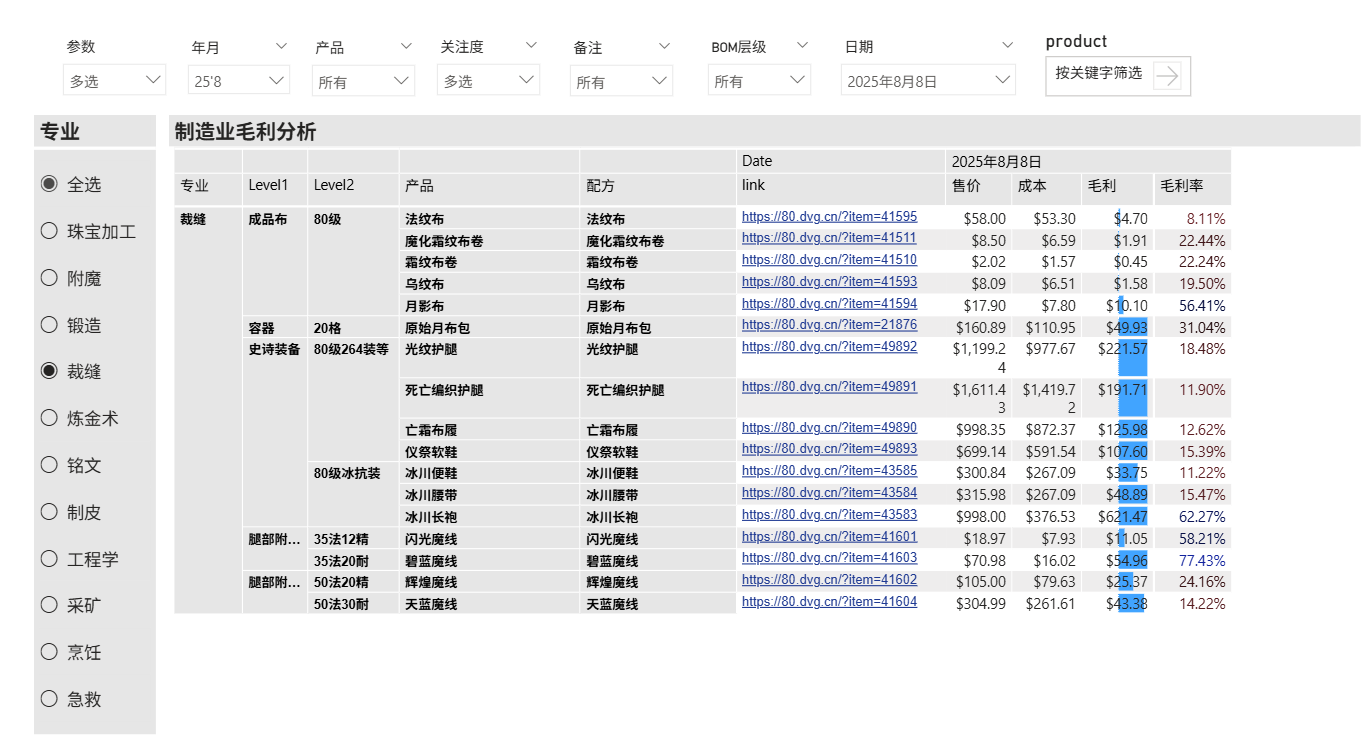Open link for item=41603 (碧蓝魔线)
1369x740 pixels.
click(829, 557)
